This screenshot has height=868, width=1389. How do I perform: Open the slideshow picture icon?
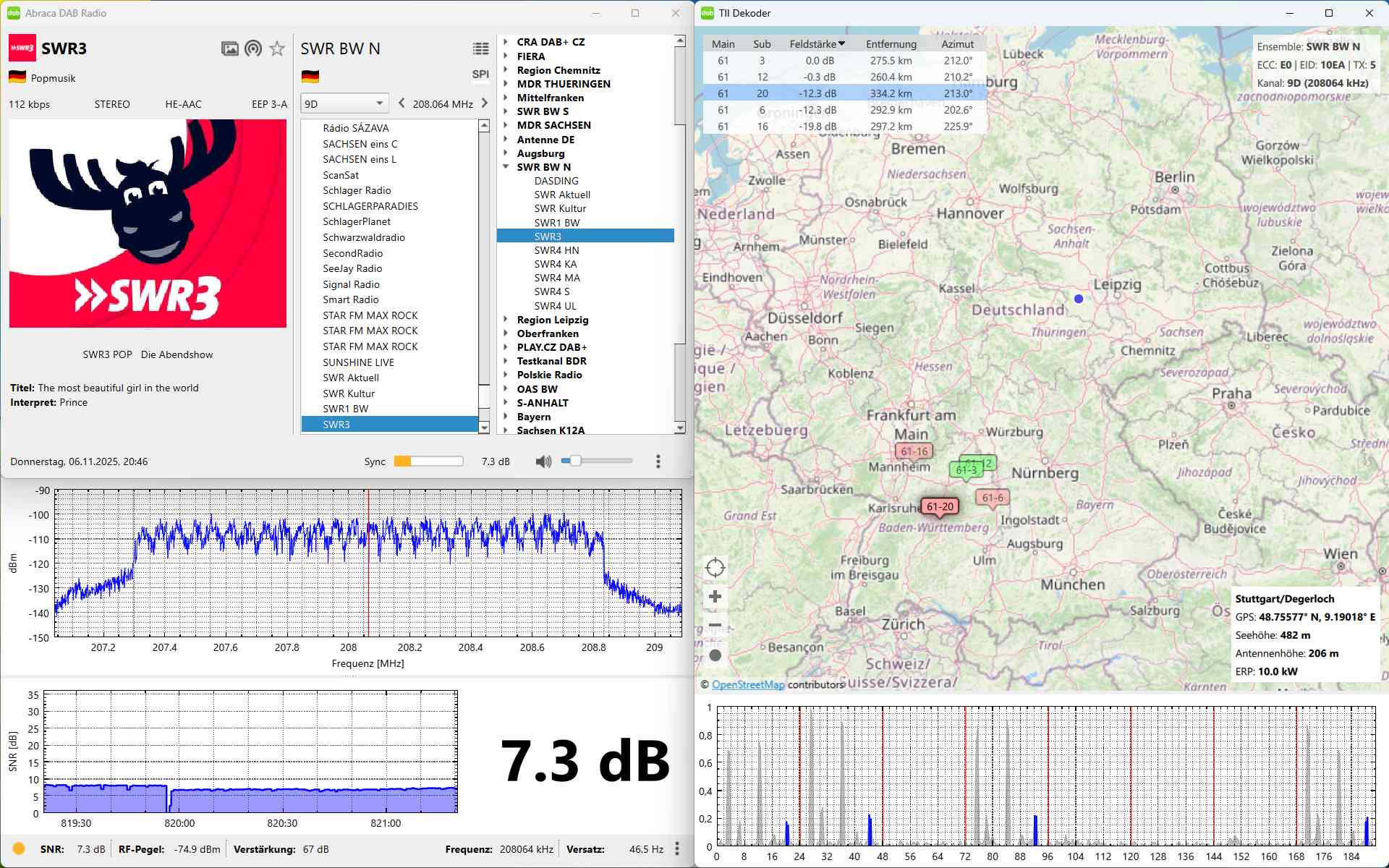229,48
